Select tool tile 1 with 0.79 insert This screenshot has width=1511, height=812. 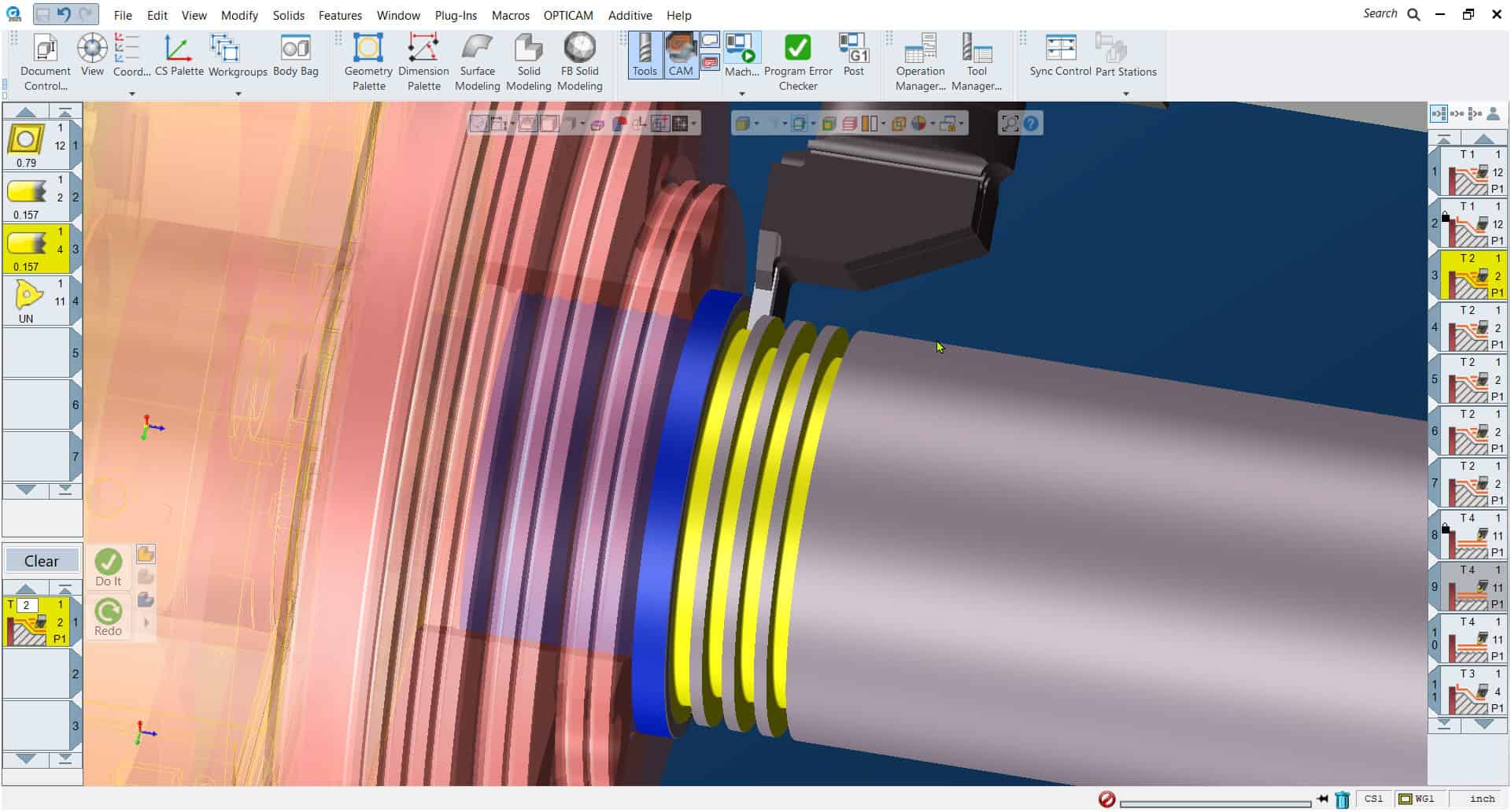[x=38, y=146]
